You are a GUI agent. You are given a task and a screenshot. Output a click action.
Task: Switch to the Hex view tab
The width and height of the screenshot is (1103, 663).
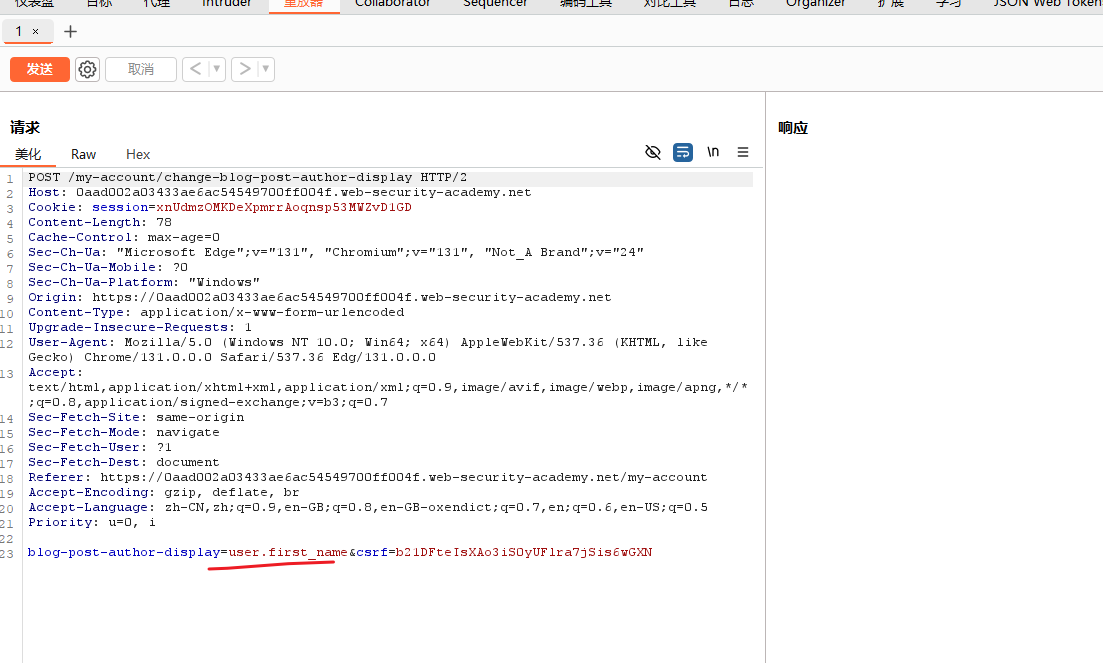pyautogui.click(x=138, y=154)
